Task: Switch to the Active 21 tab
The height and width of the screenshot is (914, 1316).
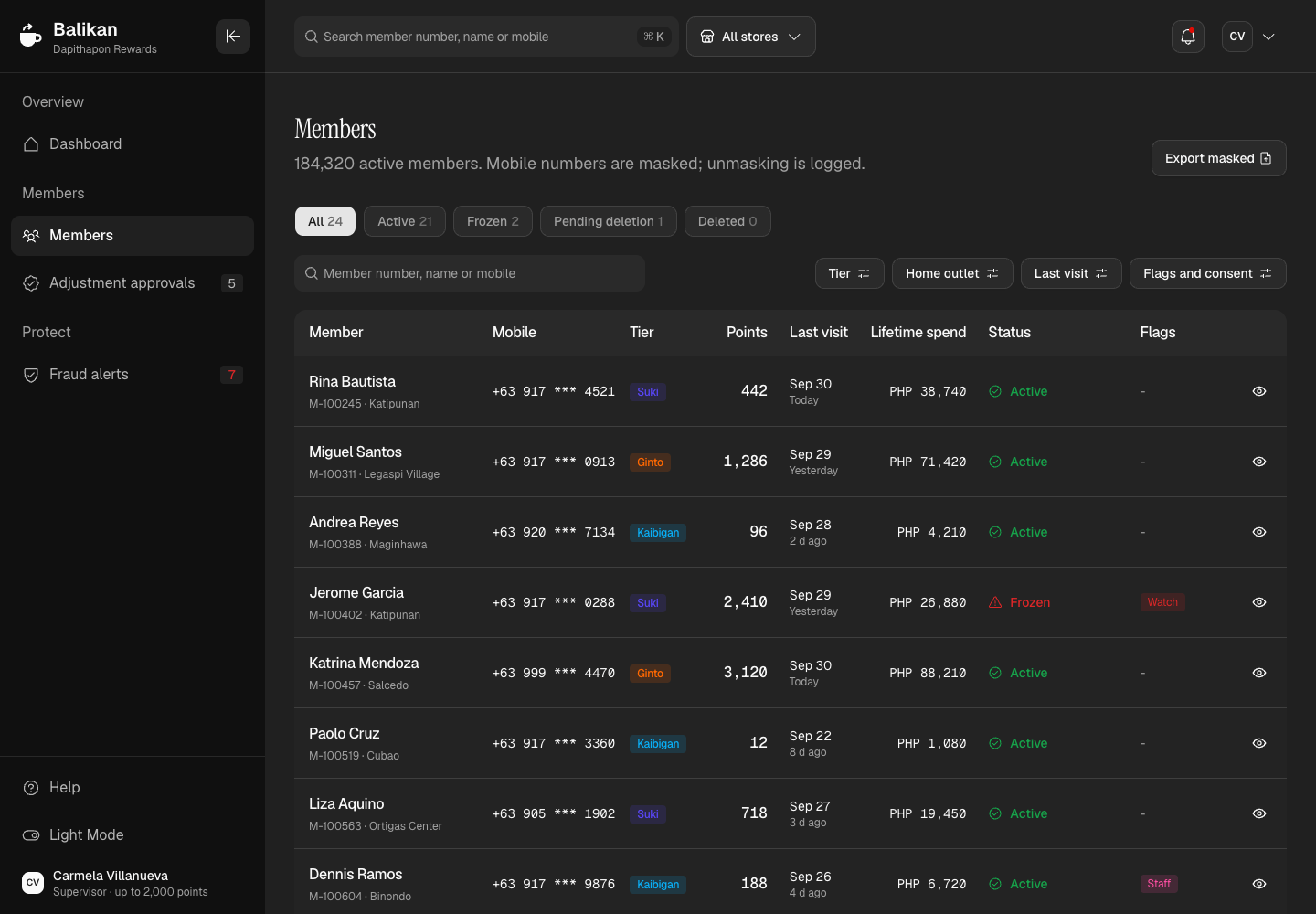Action: coord(405,221)
